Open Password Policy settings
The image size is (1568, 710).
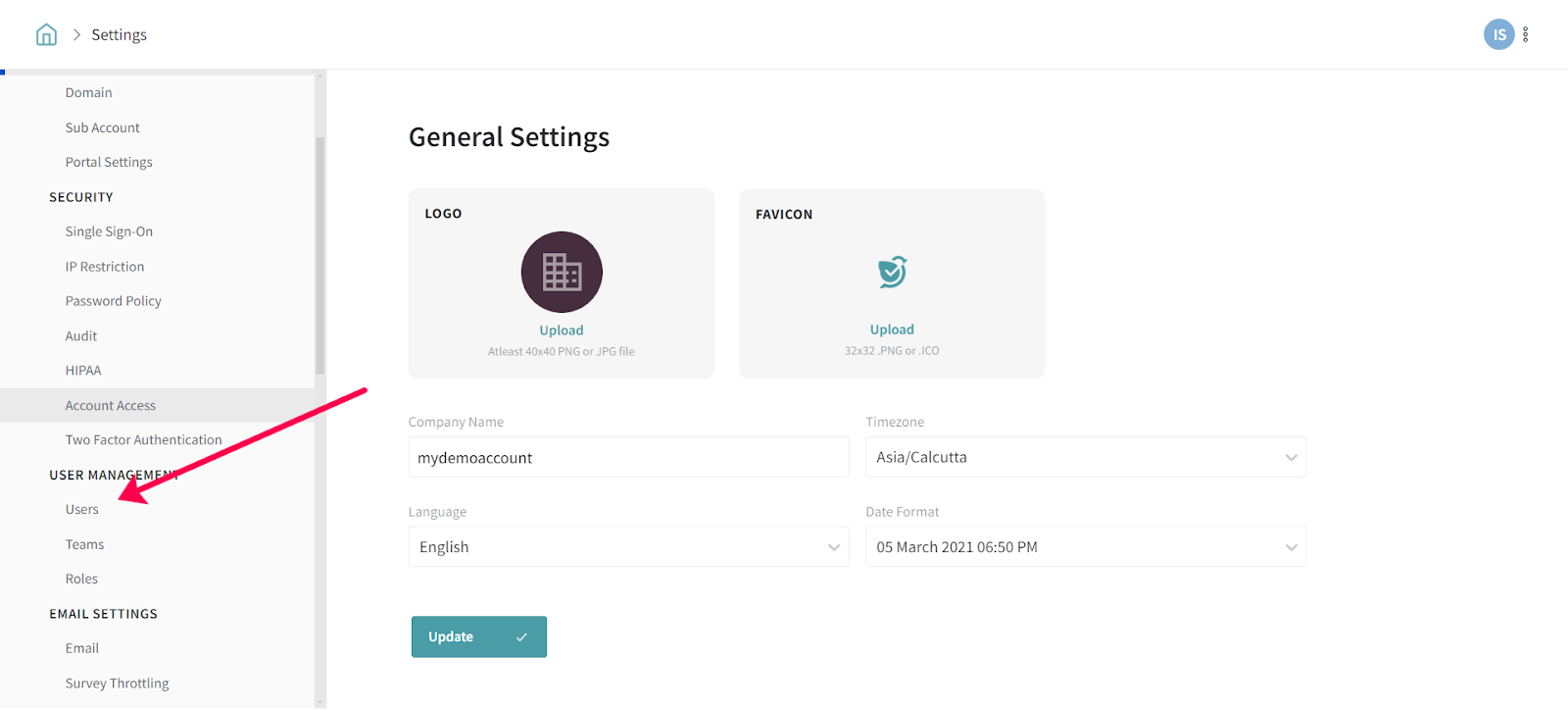click(x=113, y=301)
